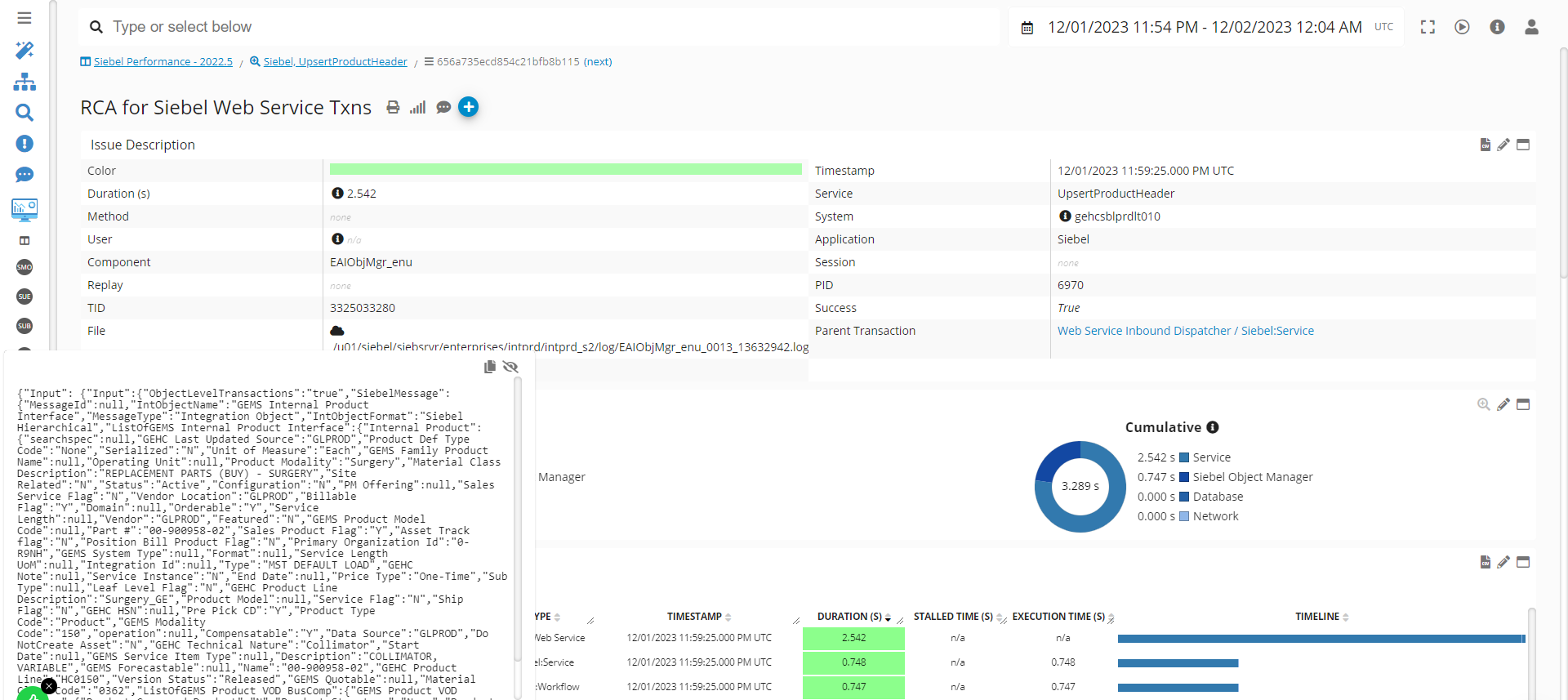The width and height of the screenshot is (1568, 700).
Task: Click the search field 'Type or select below'
Action: (x=539, y=27)
